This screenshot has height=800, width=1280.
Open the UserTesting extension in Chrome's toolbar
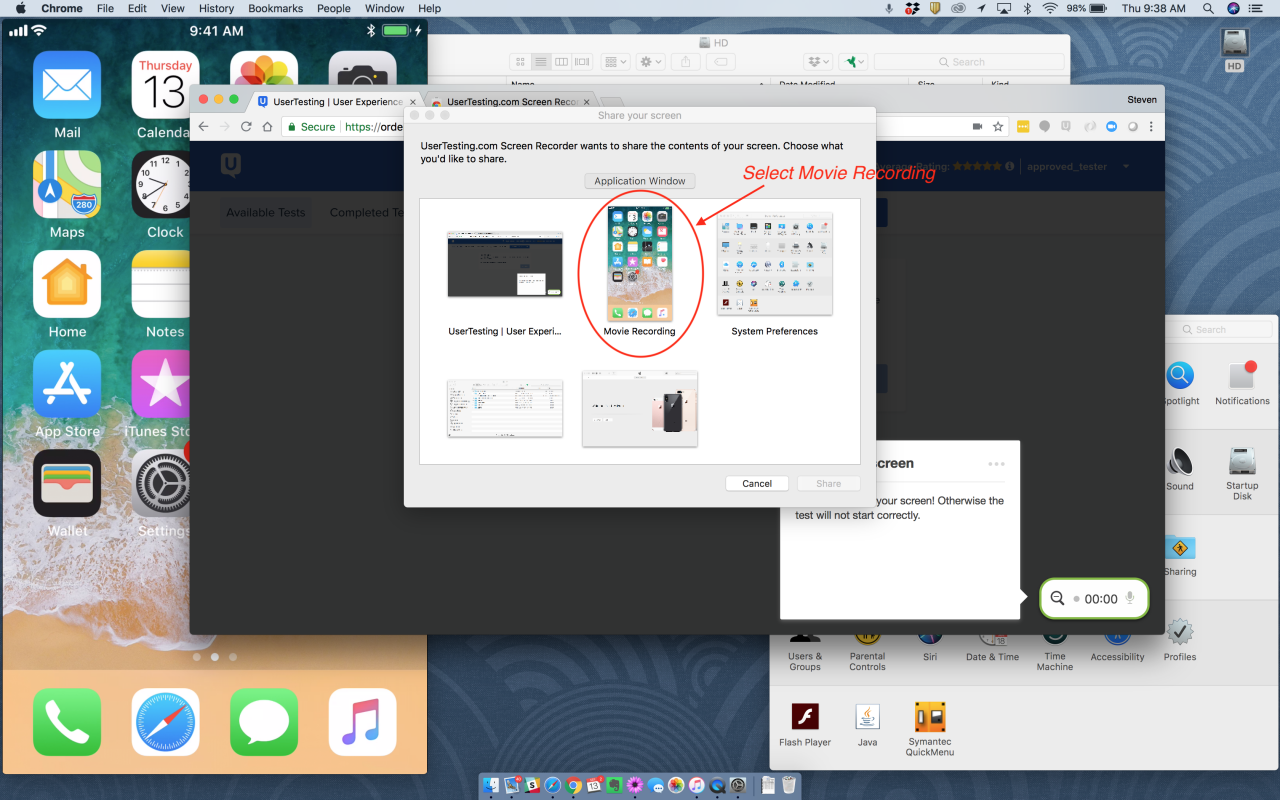coord(1066,127)
